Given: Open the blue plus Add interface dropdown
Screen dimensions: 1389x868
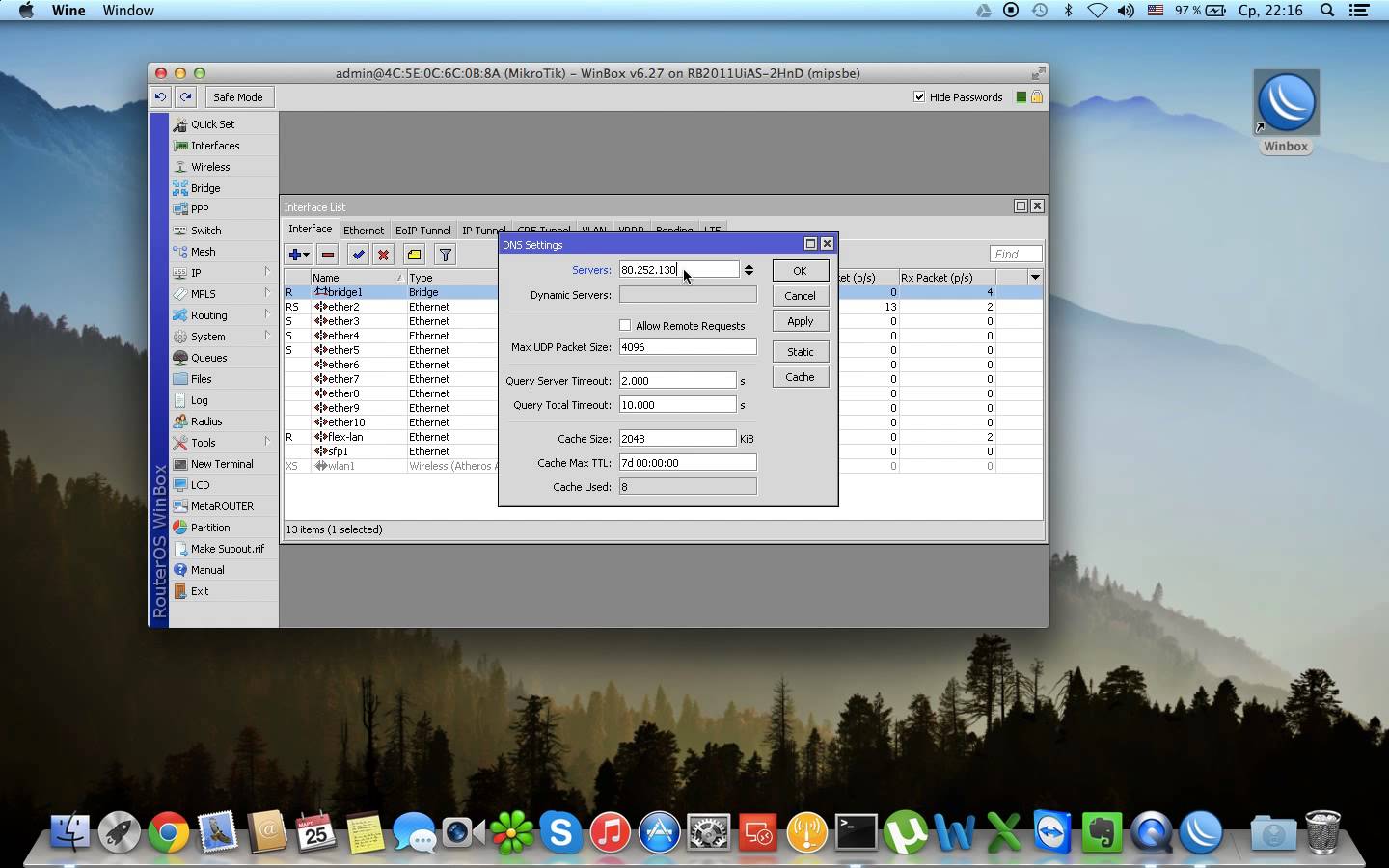Looking at the screenshot, I should coord(299,255).
